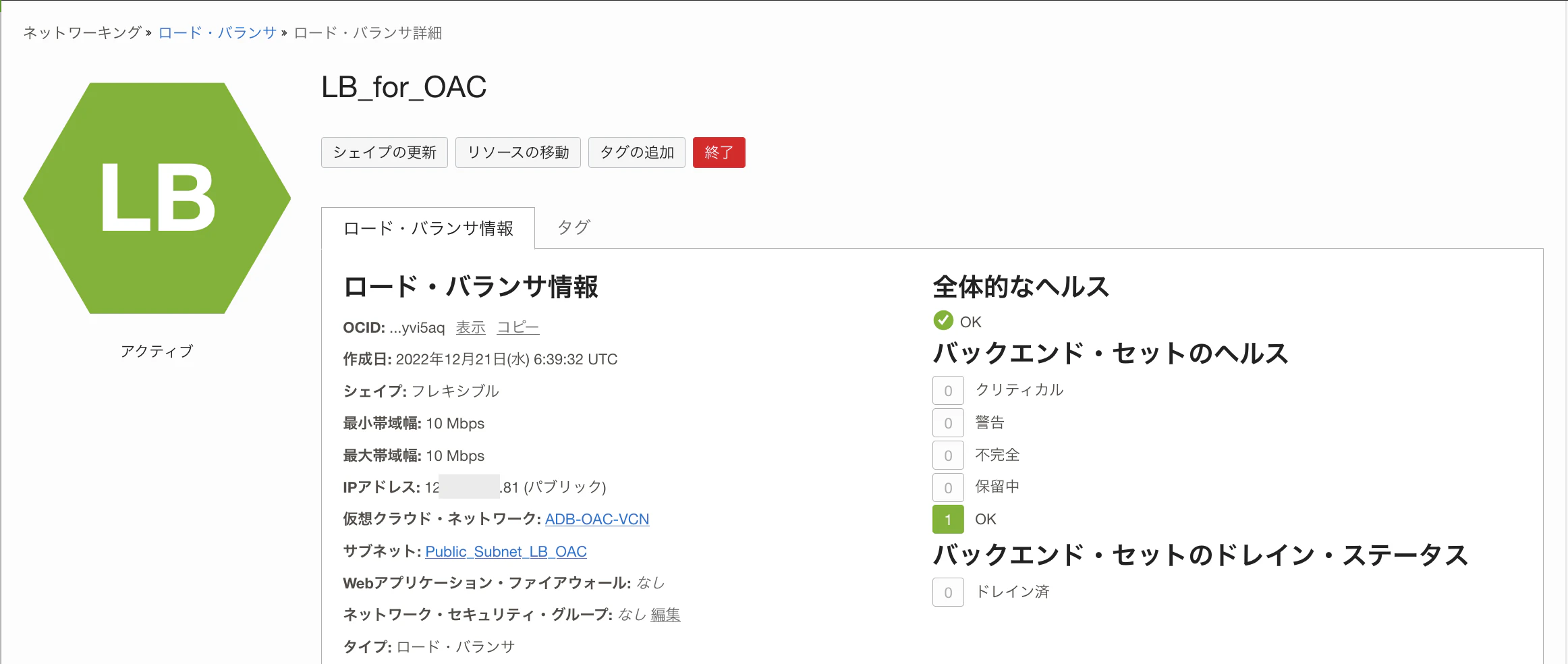Screen dimensions: 1568x664
Task: Click the 作成日 2022年12月21日 value
Action: click(x=507, y=359)
